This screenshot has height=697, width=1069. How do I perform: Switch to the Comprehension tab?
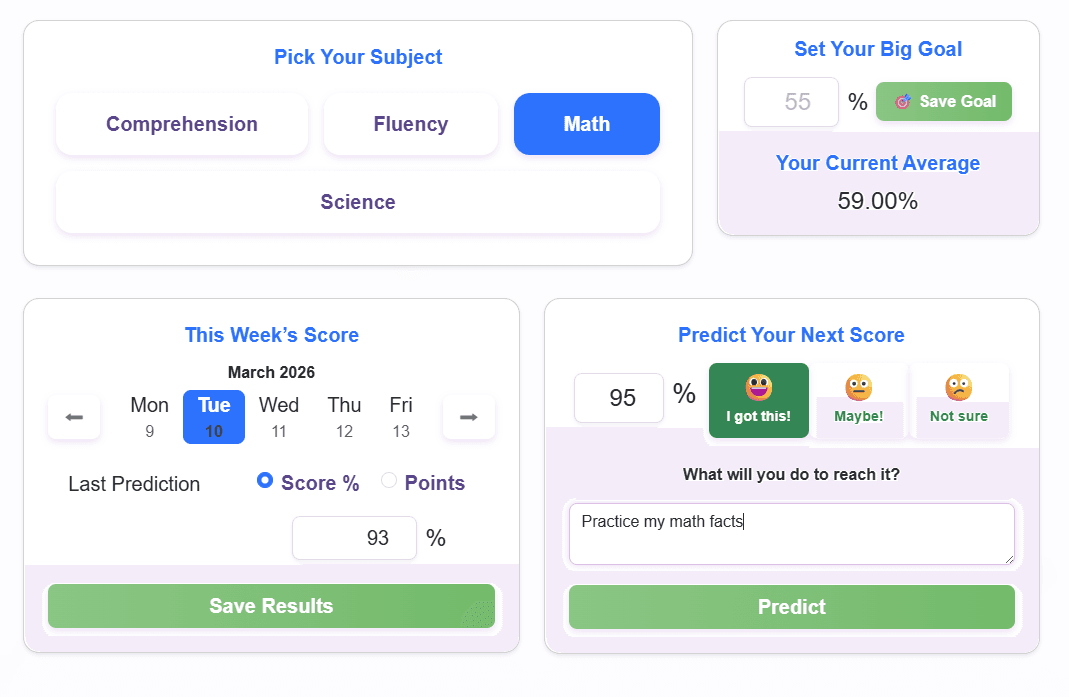[181, 123]
